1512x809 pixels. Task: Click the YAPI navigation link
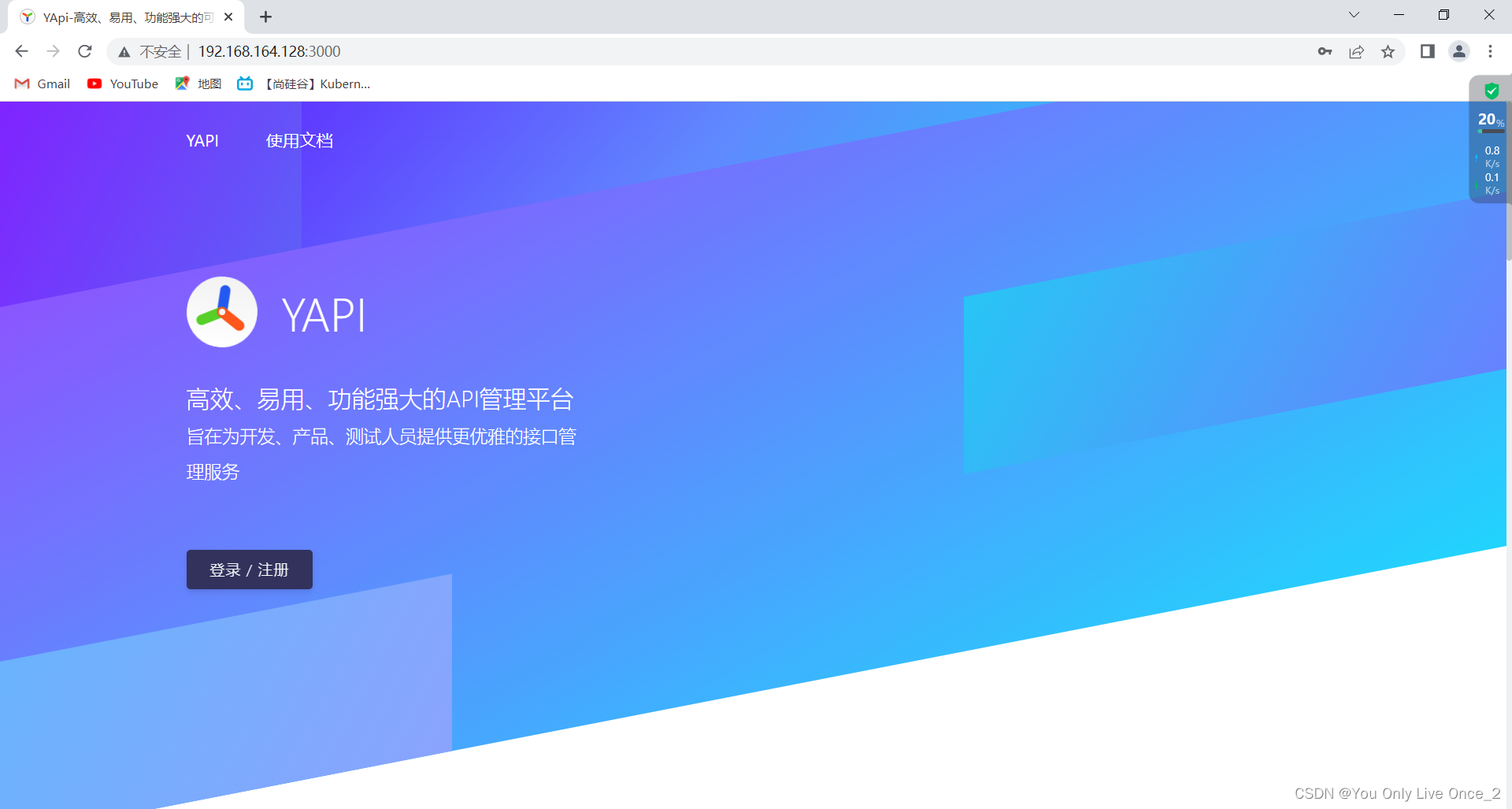[202, 140]
